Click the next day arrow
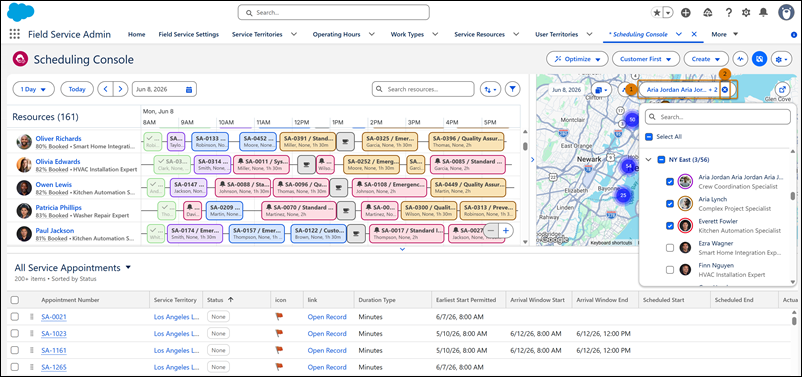The height and width of the screenshot is (377, 802). (120, 89)
